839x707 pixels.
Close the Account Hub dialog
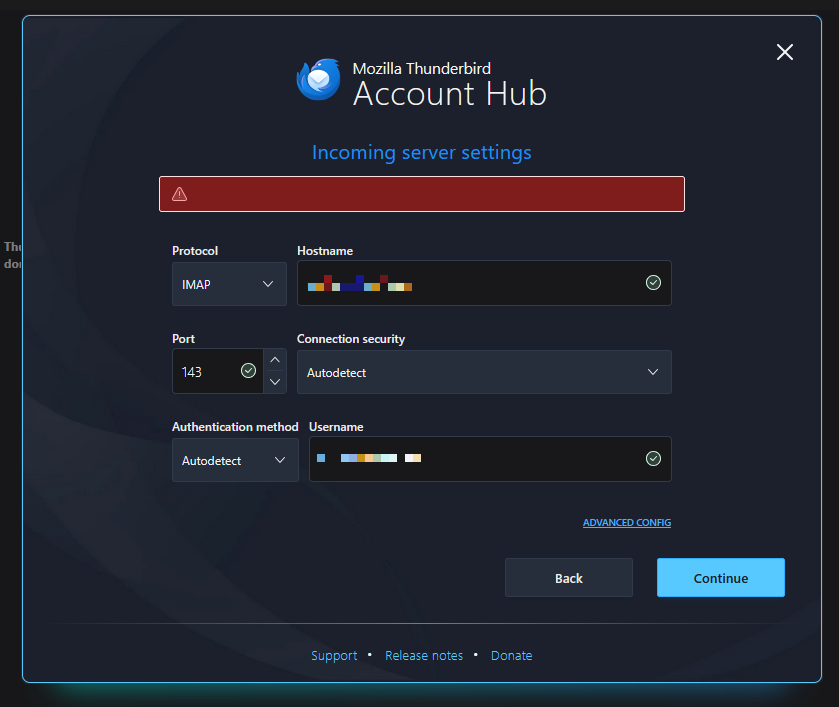pos(784,52)
